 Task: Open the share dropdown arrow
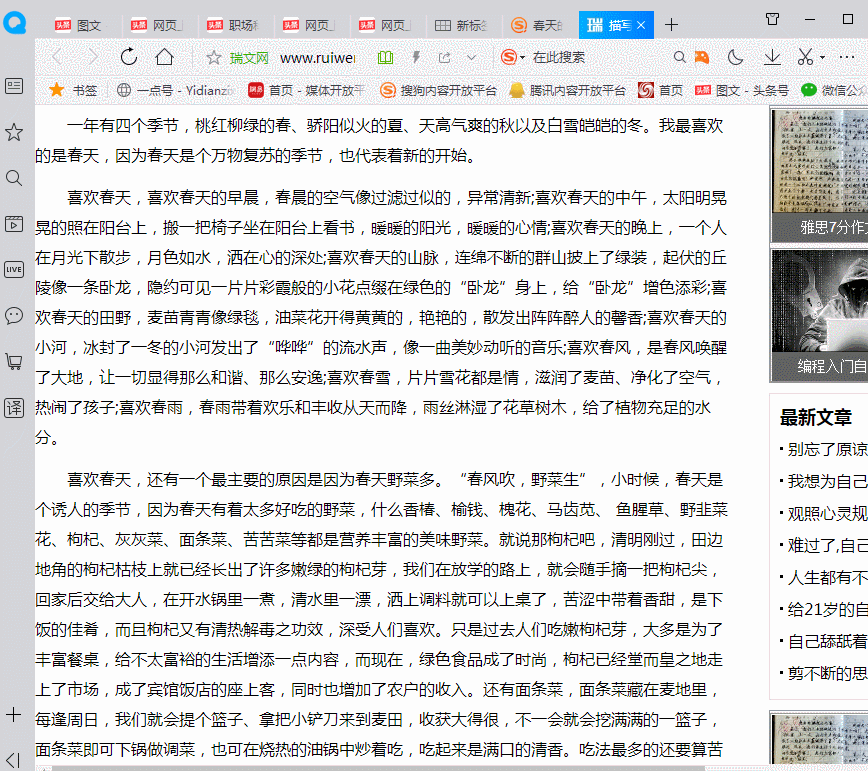[x=470, y=58]
